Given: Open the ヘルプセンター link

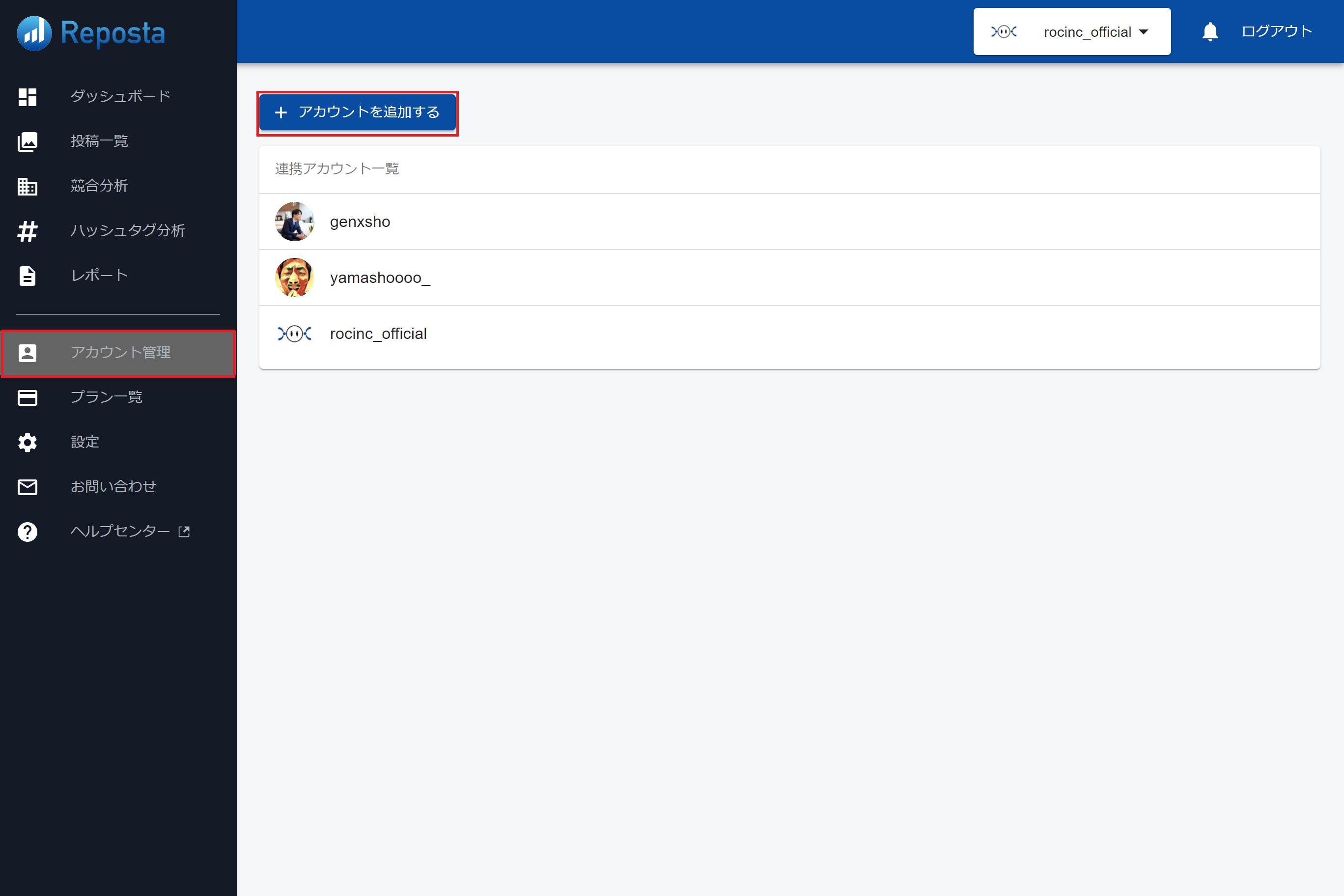Looking at the screenshot, I should pyautogui.click(x=118, y=532).
